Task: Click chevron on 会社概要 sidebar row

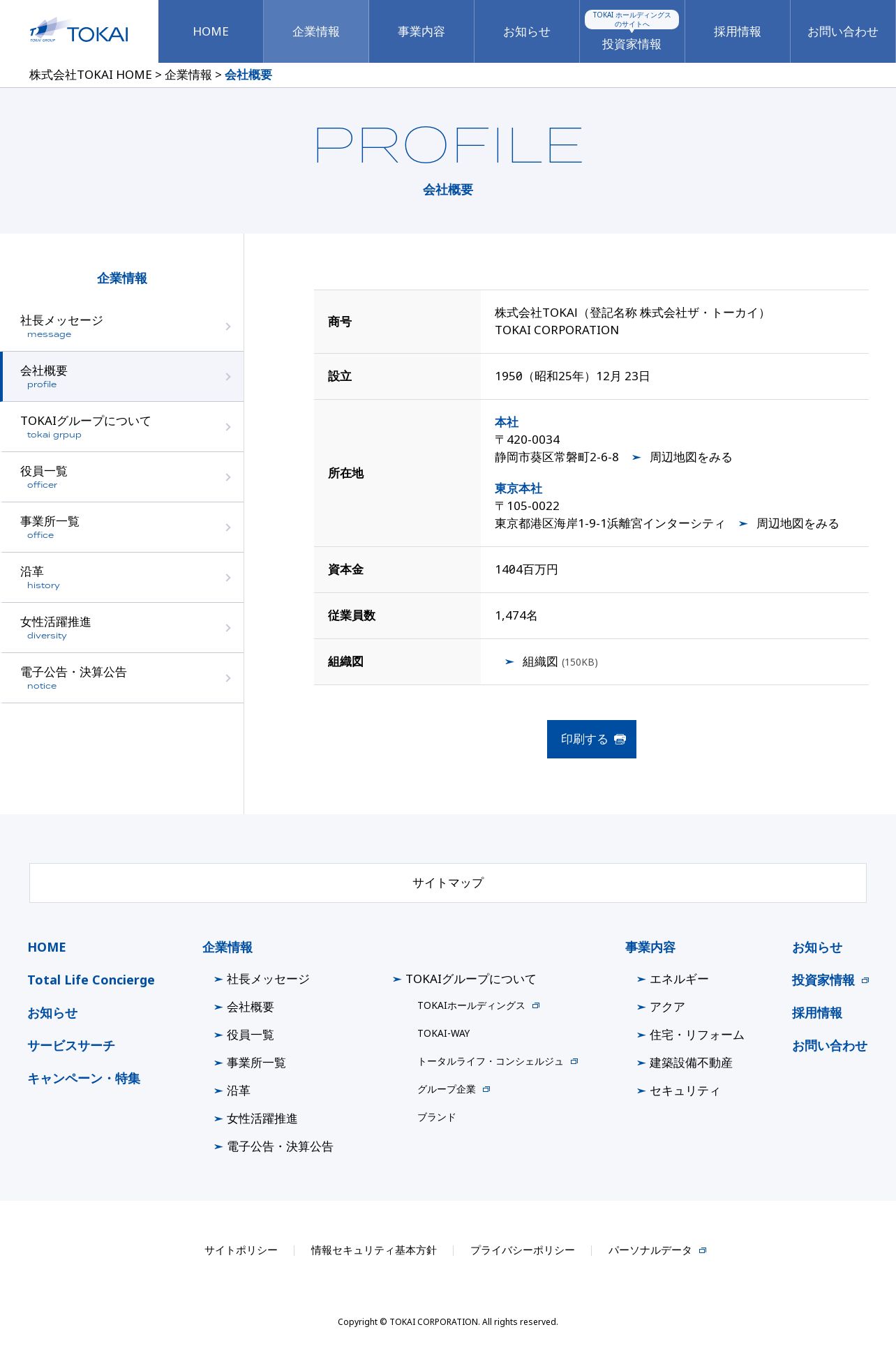Action: [228, 377]
